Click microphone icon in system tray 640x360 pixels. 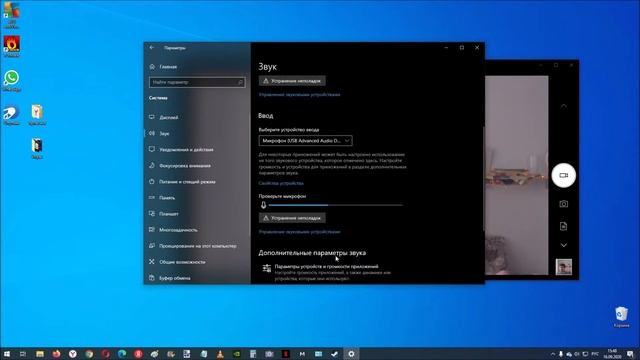tap(561, 354)
